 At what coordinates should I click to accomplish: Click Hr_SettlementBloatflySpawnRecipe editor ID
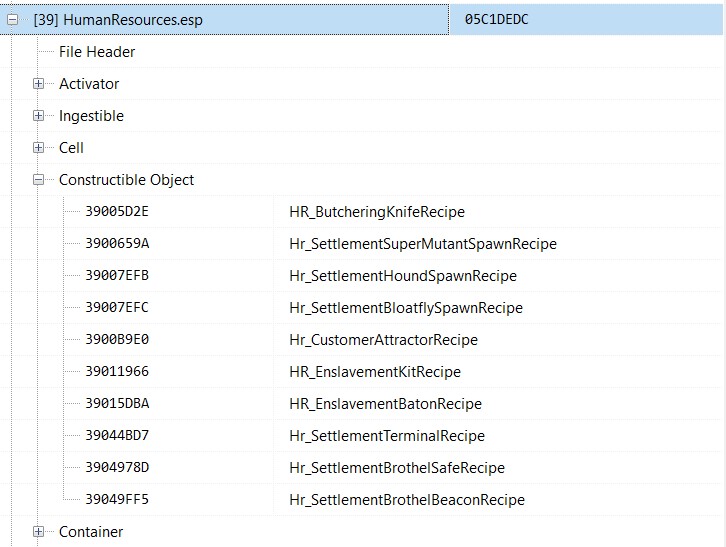pyautogui.click(x=406, y=308)
